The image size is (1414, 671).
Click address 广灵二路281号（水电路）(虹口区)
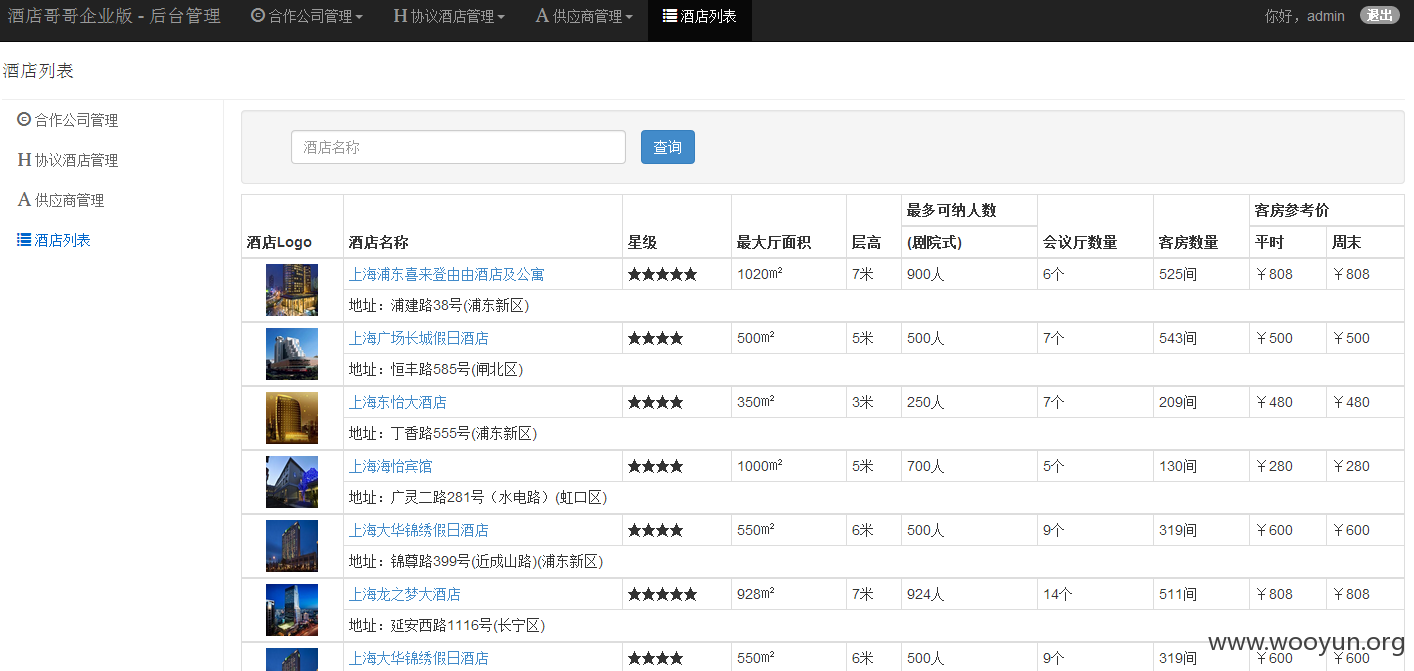coord(478,498)
